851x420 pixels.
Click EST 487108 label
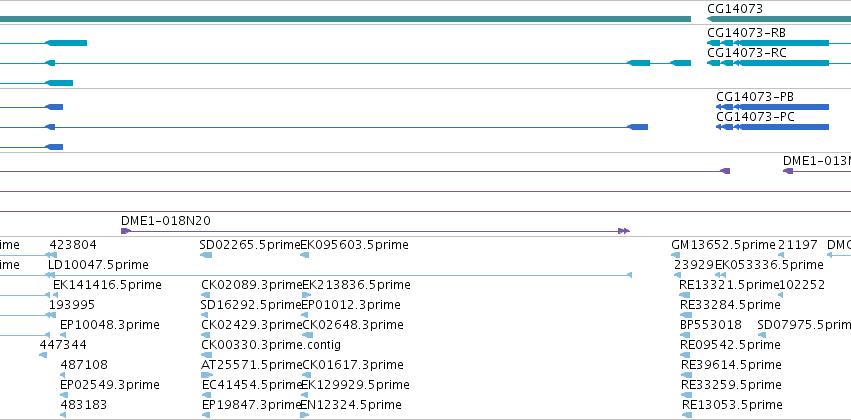click(x=84, y=365)
